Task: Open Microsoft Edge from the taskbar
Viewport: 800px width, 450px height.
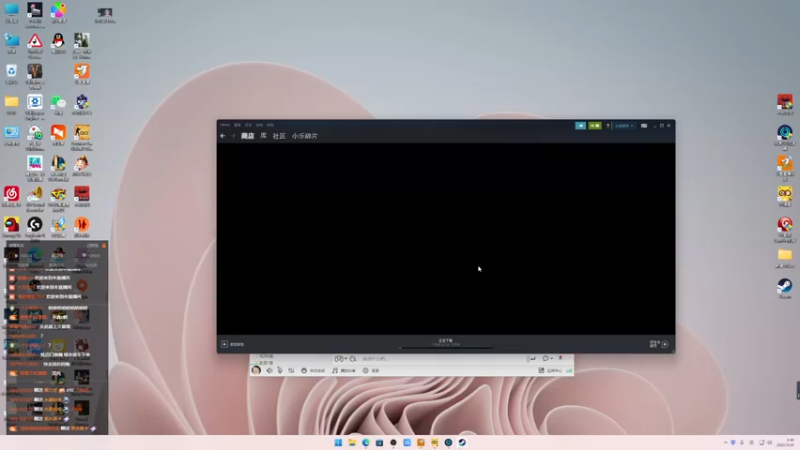Action: tap(365, 442)
